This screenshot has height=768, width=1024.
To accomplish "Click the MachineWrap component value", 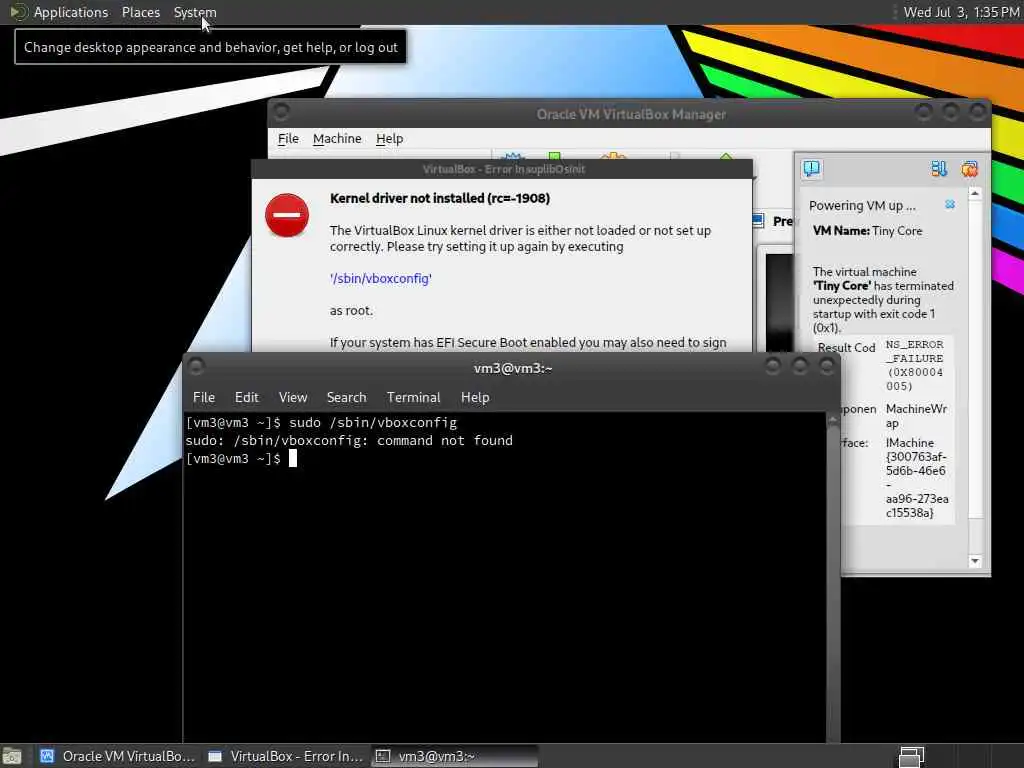I will (916, 415).
